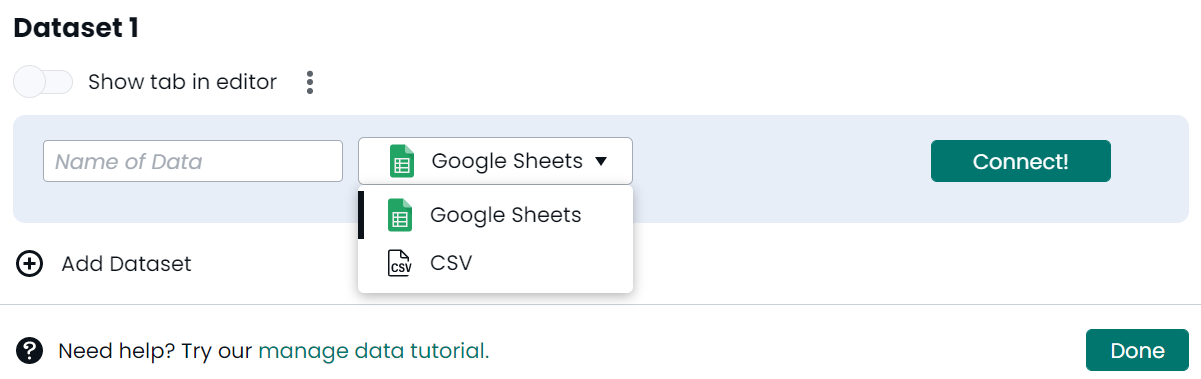Open the manage data tutorial link
This screenshot has height=379, width=1201.
pos(374,350)
